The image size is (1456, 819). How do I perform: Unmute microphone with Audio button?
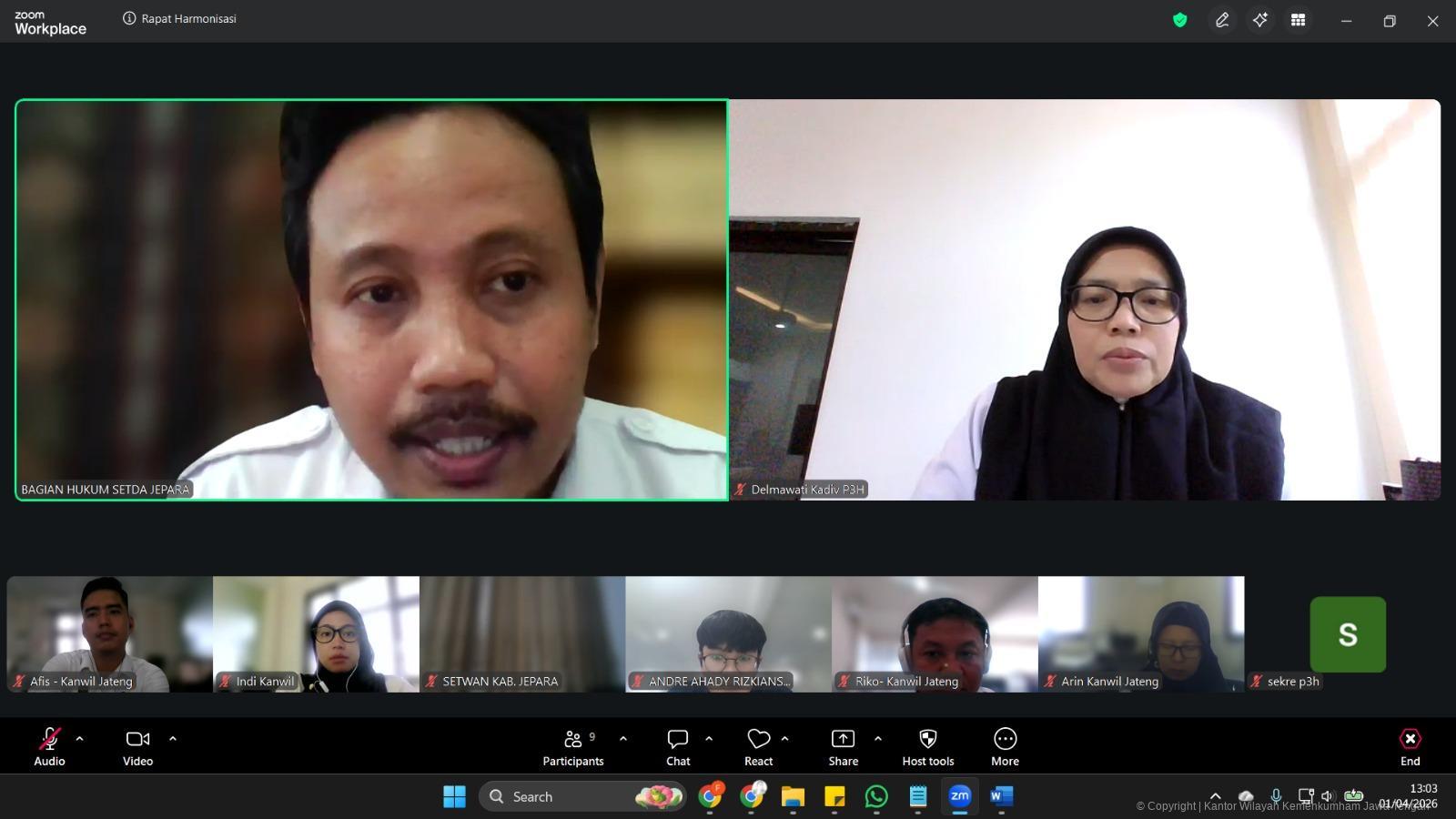49,747
